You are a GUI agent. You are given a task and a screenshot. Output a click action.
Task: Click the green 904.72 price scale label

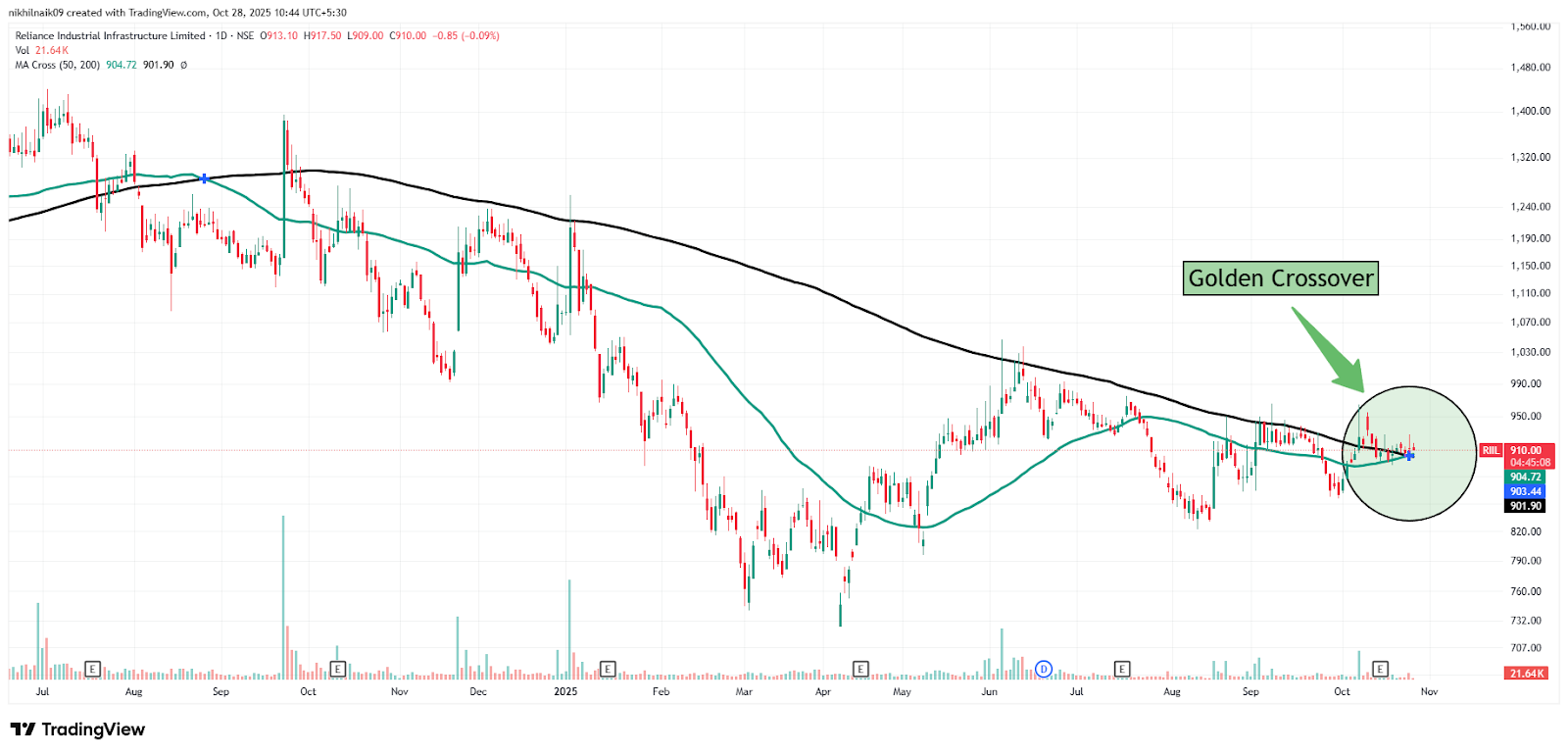(x=1525, y=478)
